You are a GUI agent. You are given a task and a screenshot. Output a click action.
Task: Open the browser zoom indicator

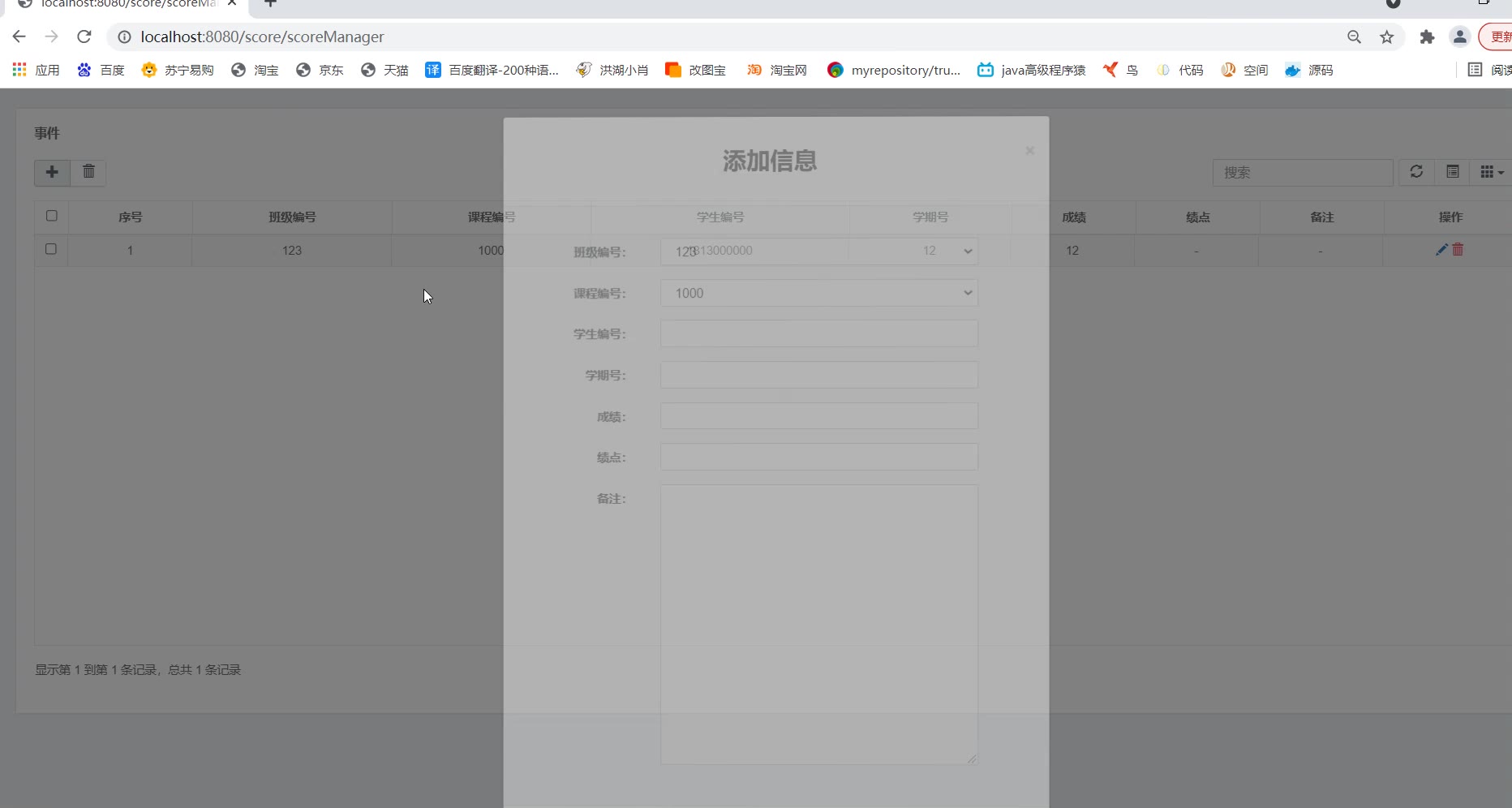1354,37
